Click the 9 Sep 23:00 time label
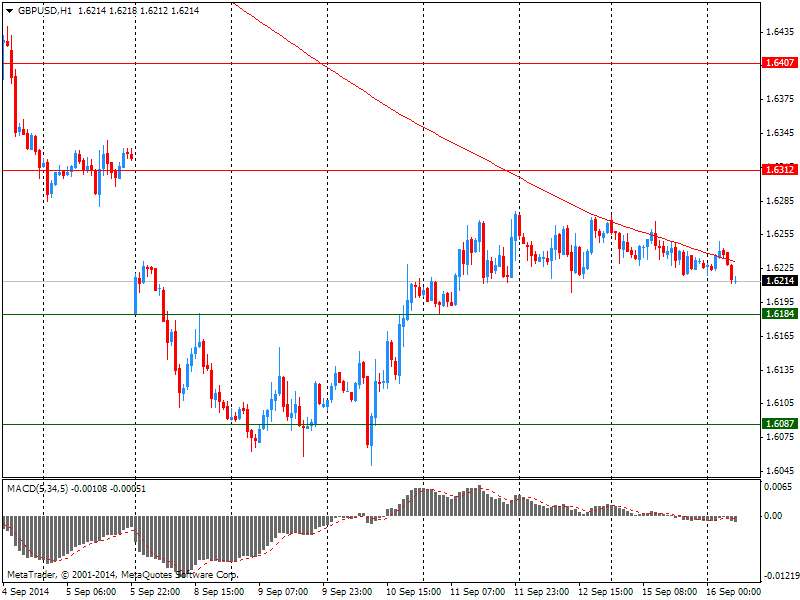Screen dimensions: 800x600 tap(347, 592)
